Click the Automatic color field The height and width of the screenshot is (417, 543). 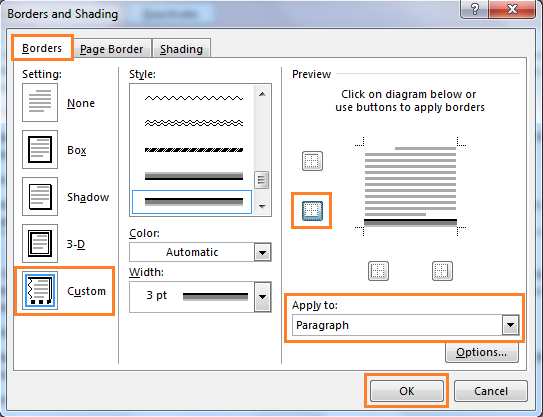192,252
